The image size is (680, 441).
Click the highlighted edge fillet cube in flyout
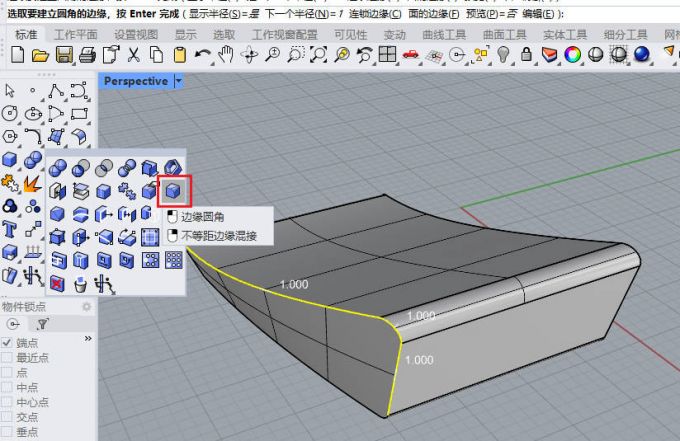click(x=173, y=191)
